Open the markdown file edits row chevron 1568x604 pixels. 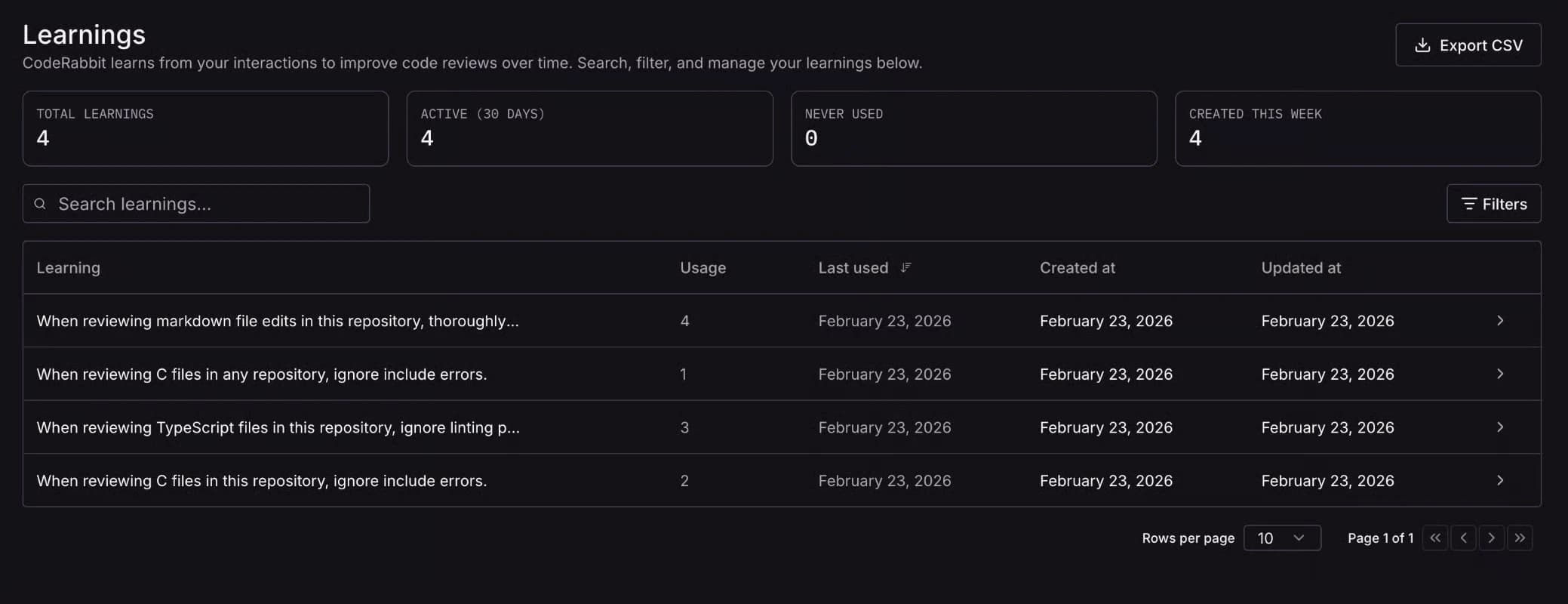1500,321
